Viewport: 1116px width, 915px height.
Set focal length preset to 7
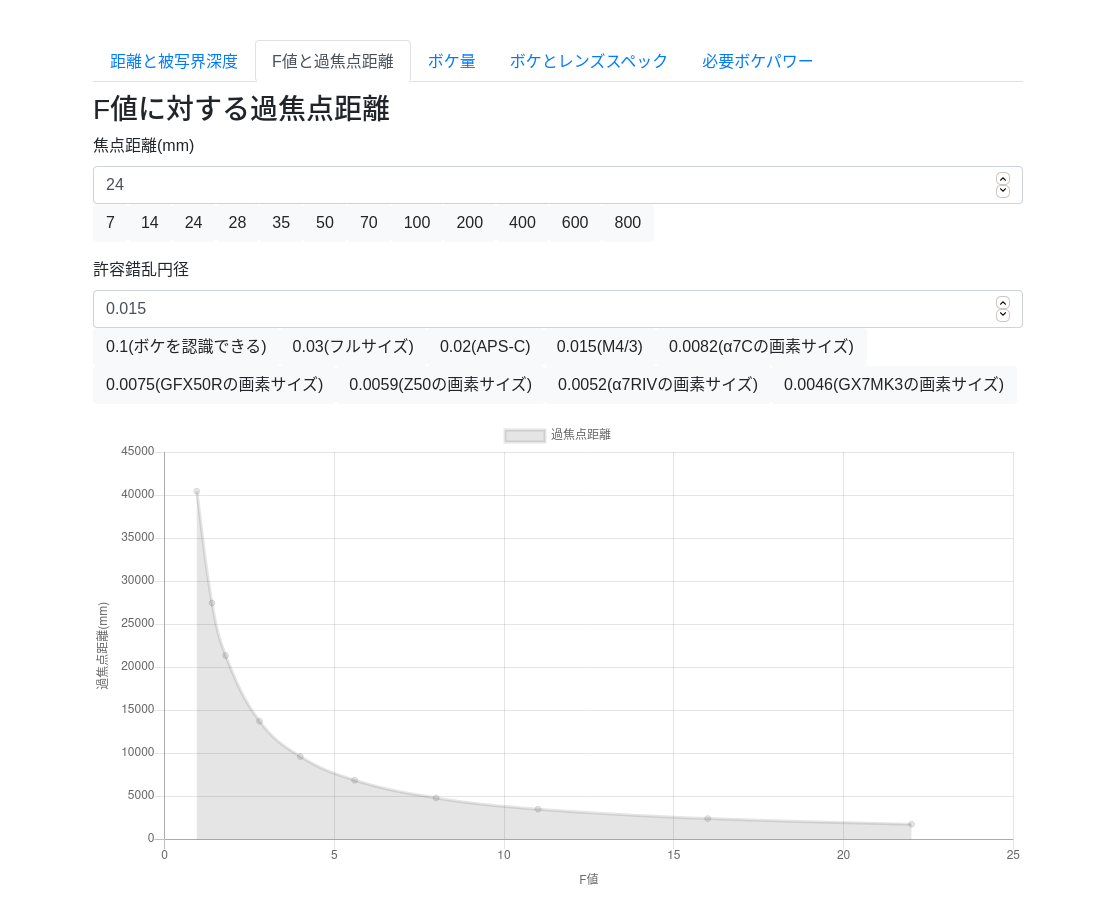pos(110,223)
